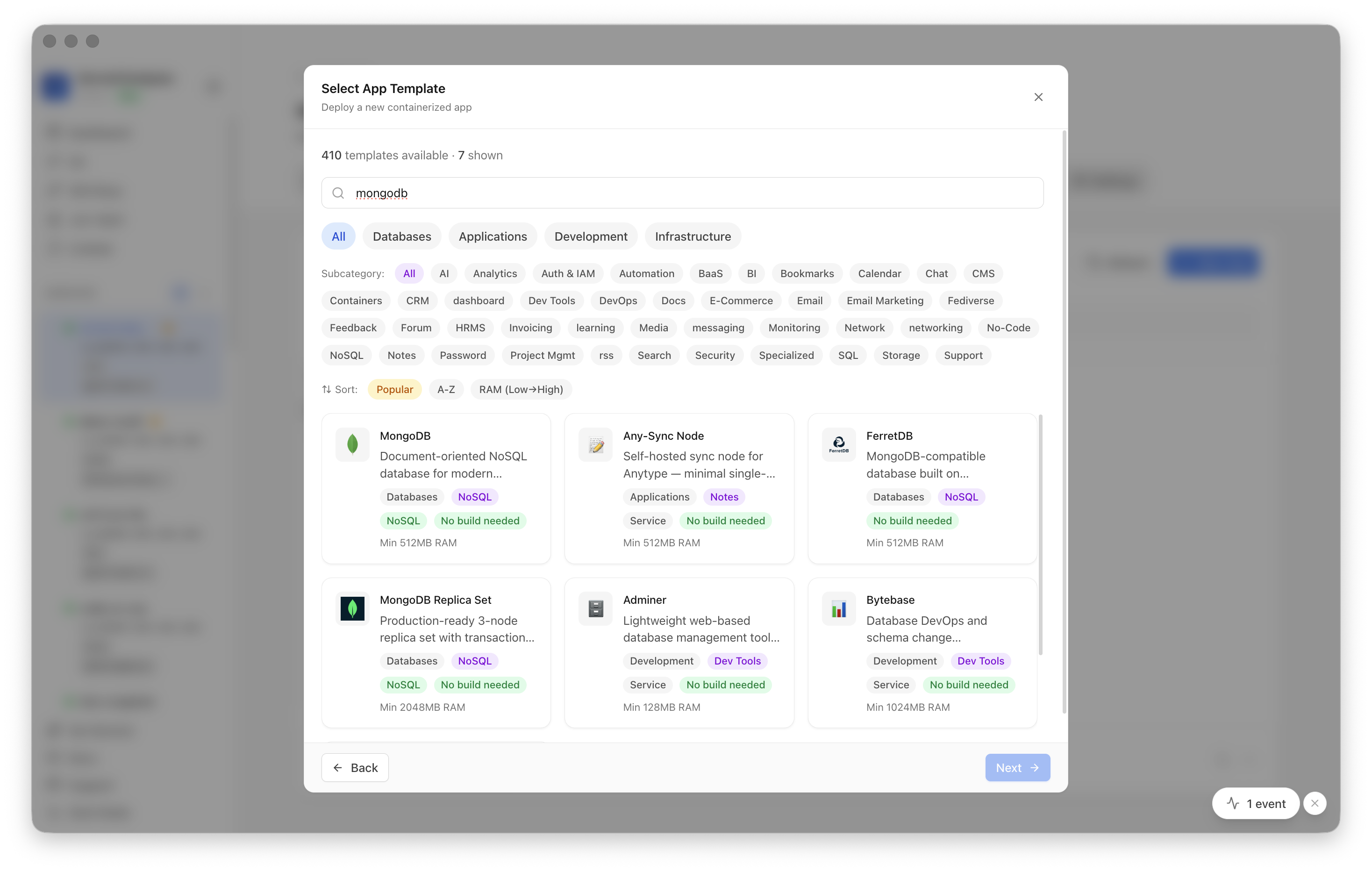1372x872 pixels.
Task: Switch to the Applications category
Action: [x=493, y=236]
